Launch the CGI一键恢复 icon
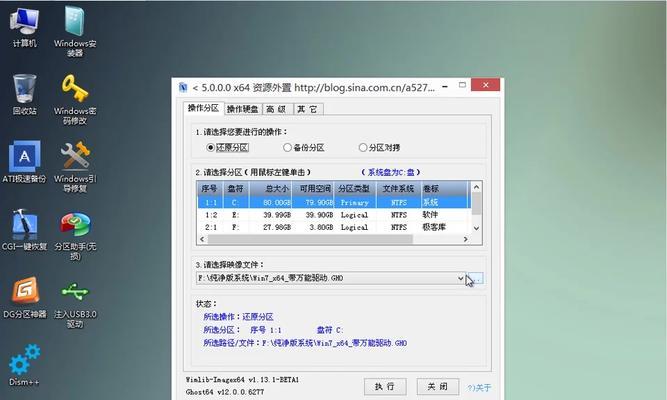The height and width of the screenshot is (400, 667). (24, 230)
